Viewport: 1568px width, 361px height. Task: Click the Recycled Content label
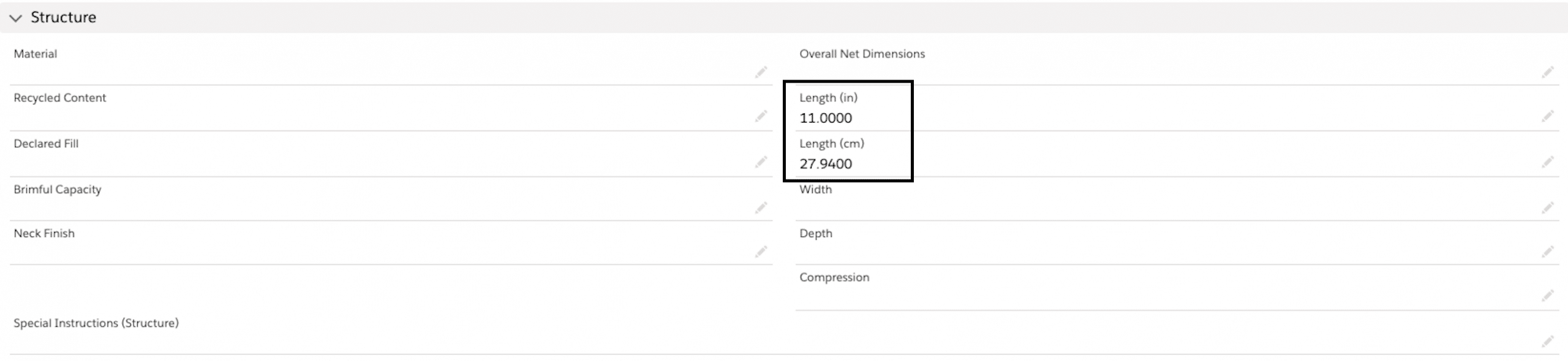[x=60, y=98]
